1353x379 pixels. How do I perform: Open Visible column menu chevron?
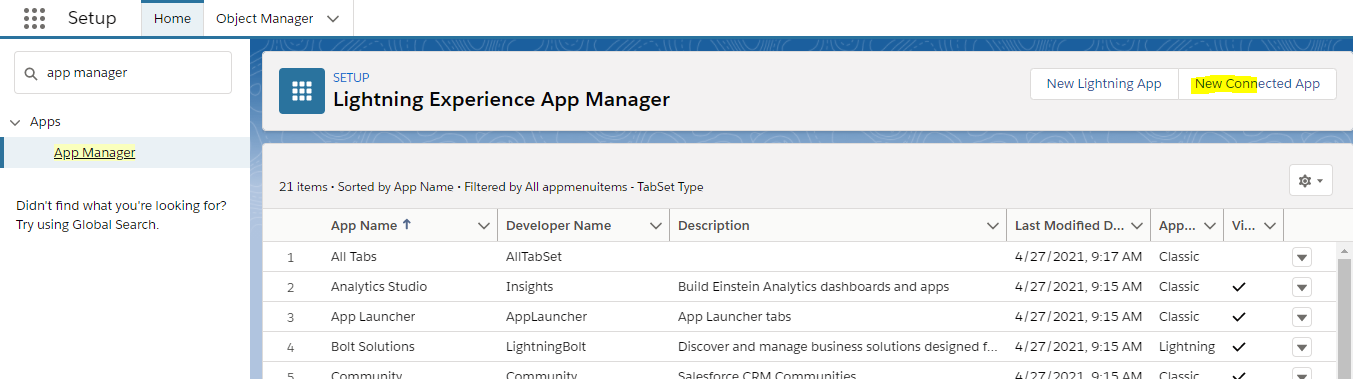(x=1270, y=226)
